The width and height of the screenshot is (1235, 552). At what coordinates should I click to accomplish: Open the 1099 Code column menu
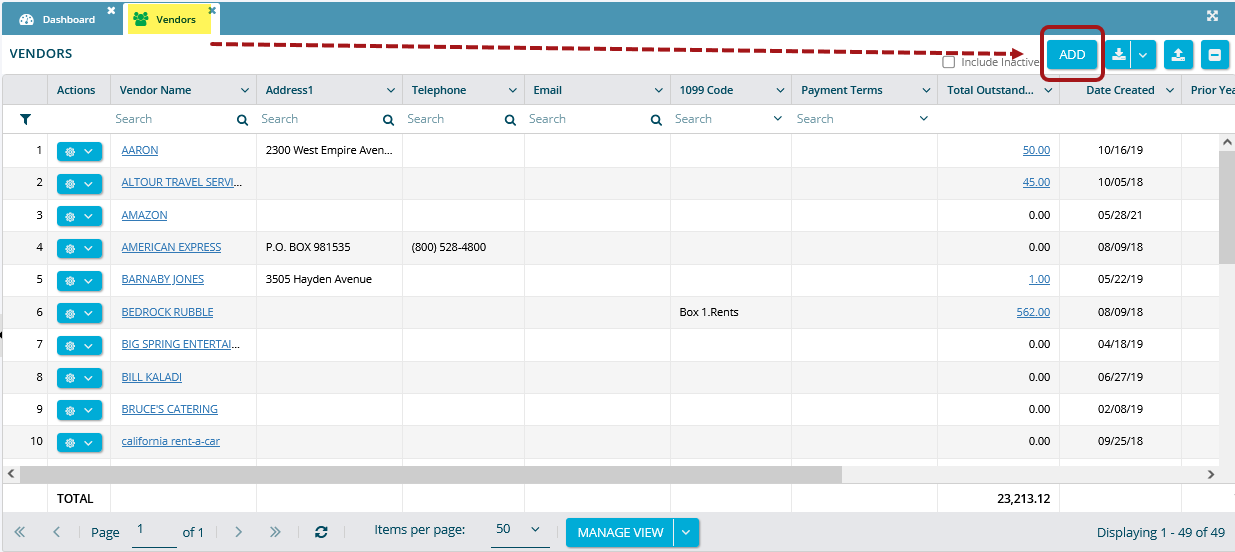point(780,90)
